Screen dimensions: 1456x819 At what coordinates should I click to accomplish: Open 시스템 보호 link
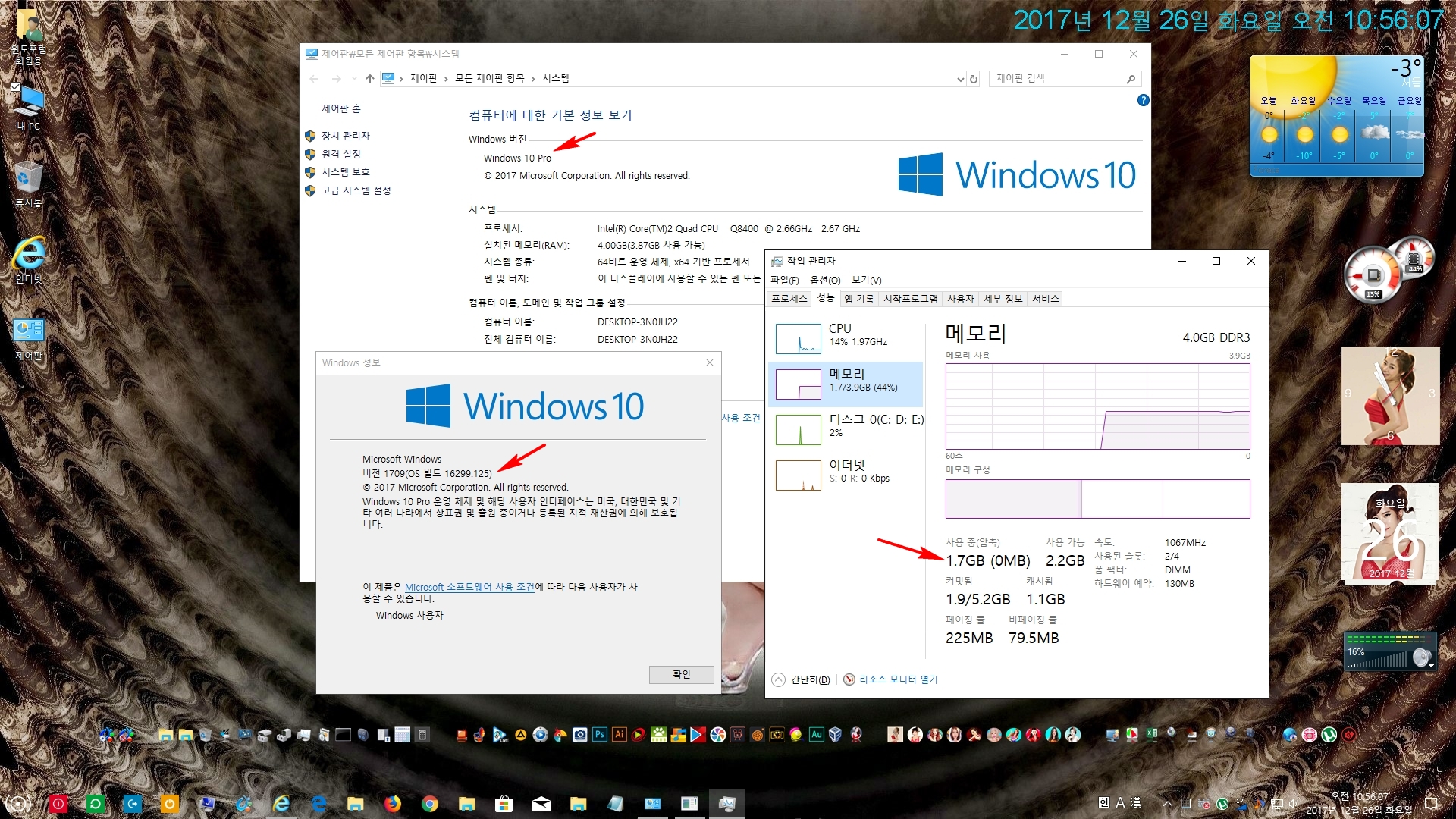click(x=346, y=172)
